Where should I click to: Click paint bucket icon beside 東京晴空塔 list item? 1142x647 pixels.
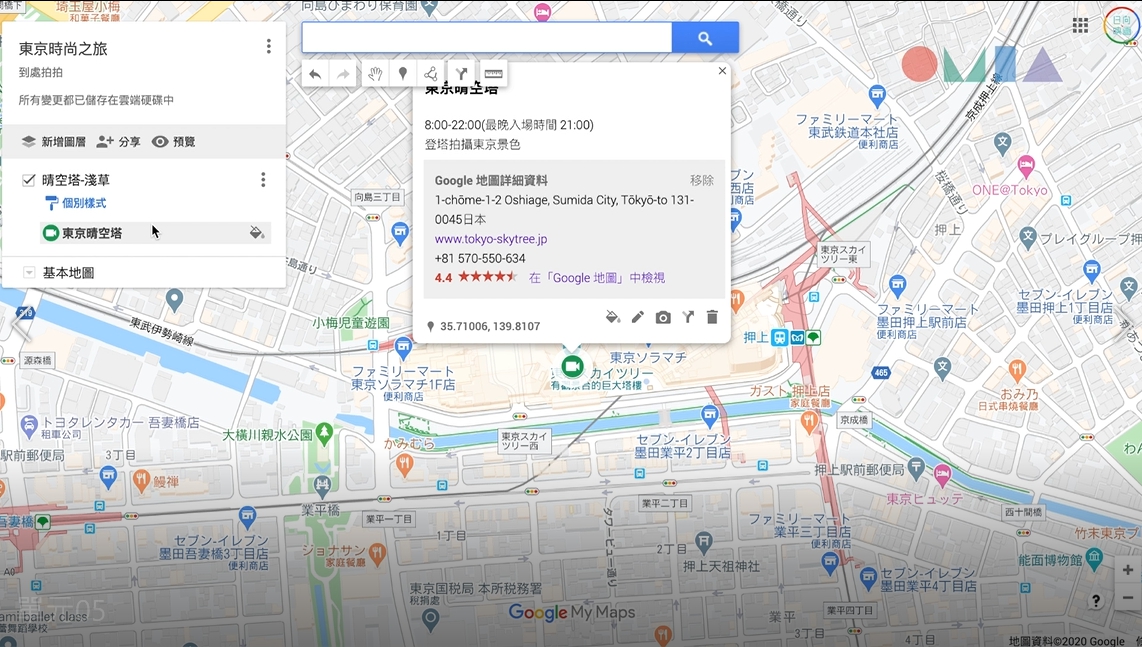tap(256, 233)
